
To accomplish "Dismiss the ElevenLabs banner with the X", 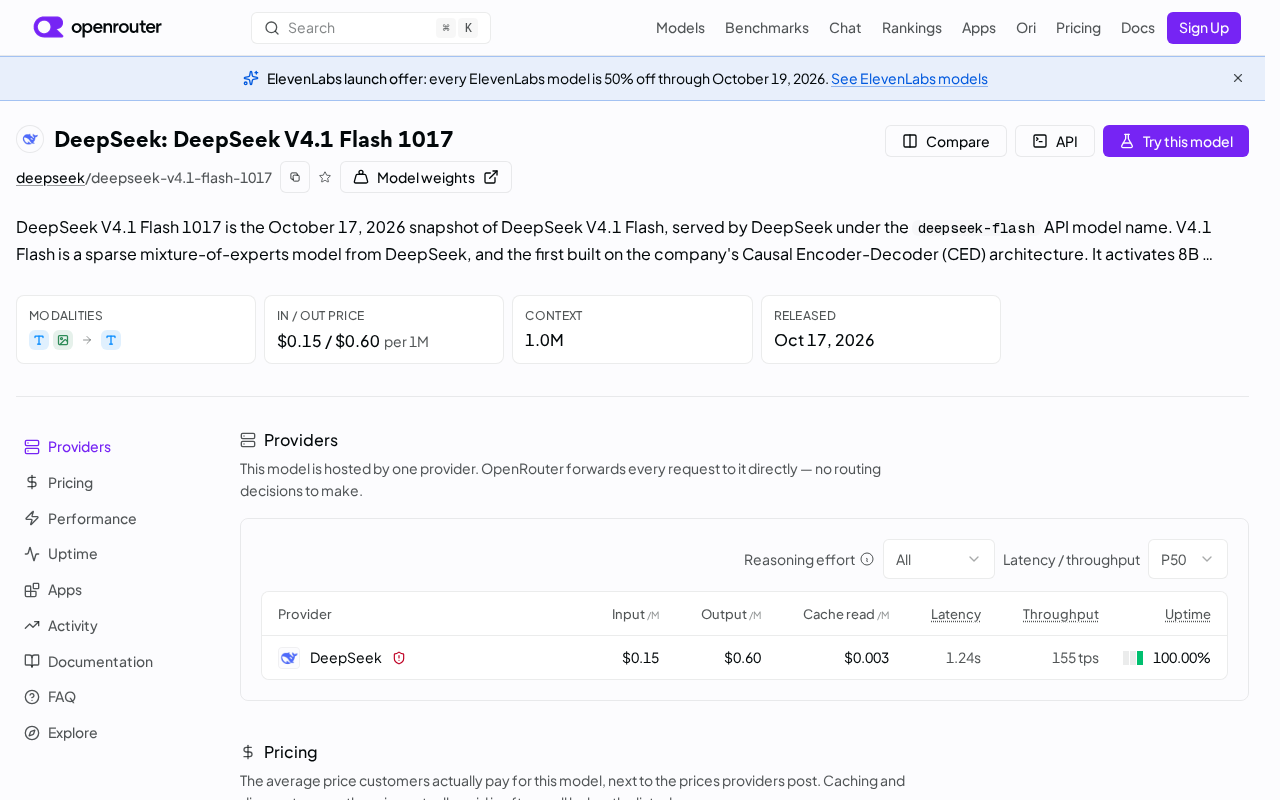I will [1238, 78].
